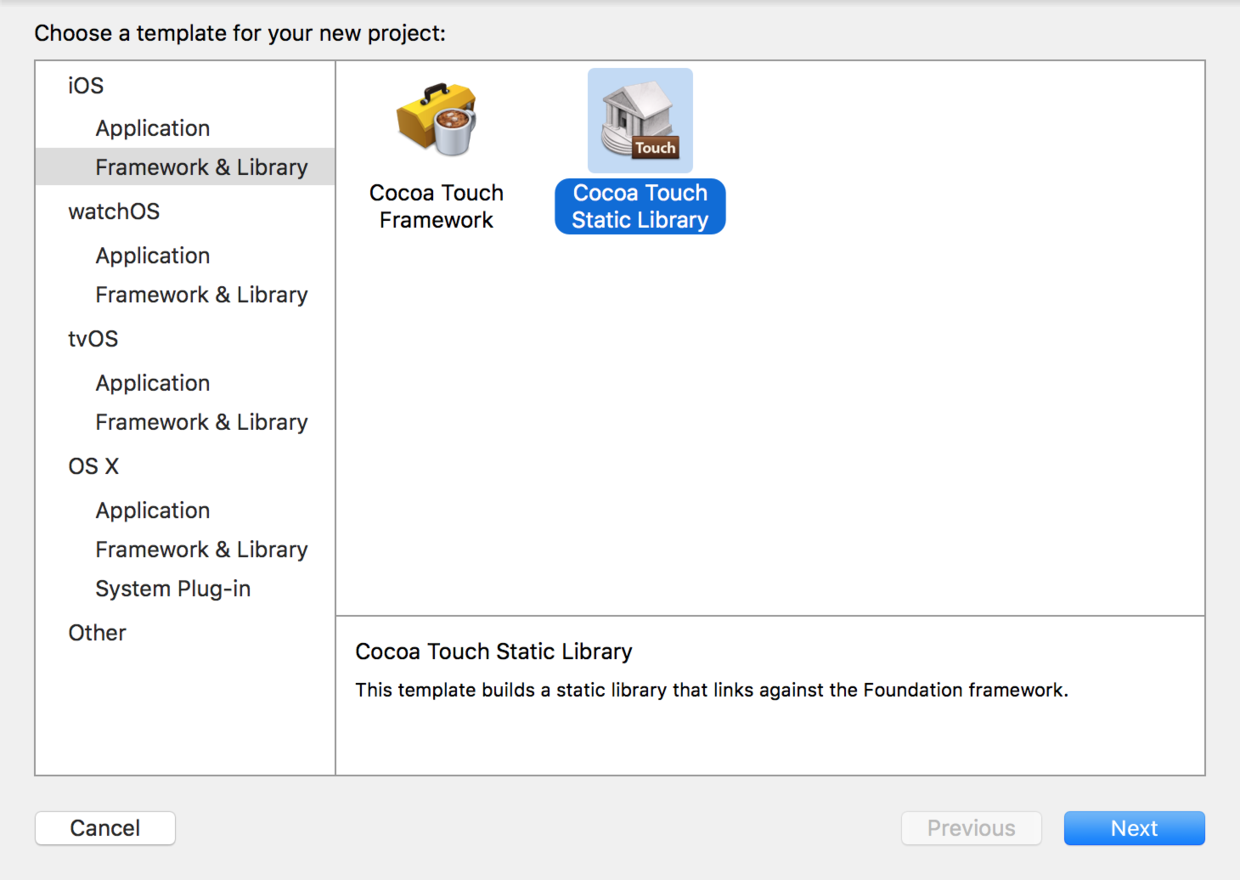Open the Other category
Screen dimensions: 1240x880
pos(97,632)
